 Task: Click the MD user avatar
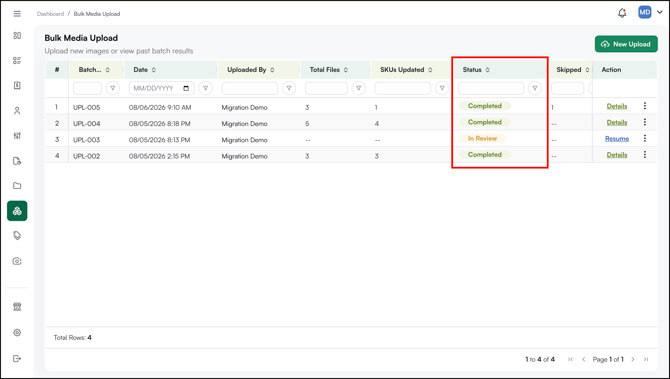click(x=644, y=12)
